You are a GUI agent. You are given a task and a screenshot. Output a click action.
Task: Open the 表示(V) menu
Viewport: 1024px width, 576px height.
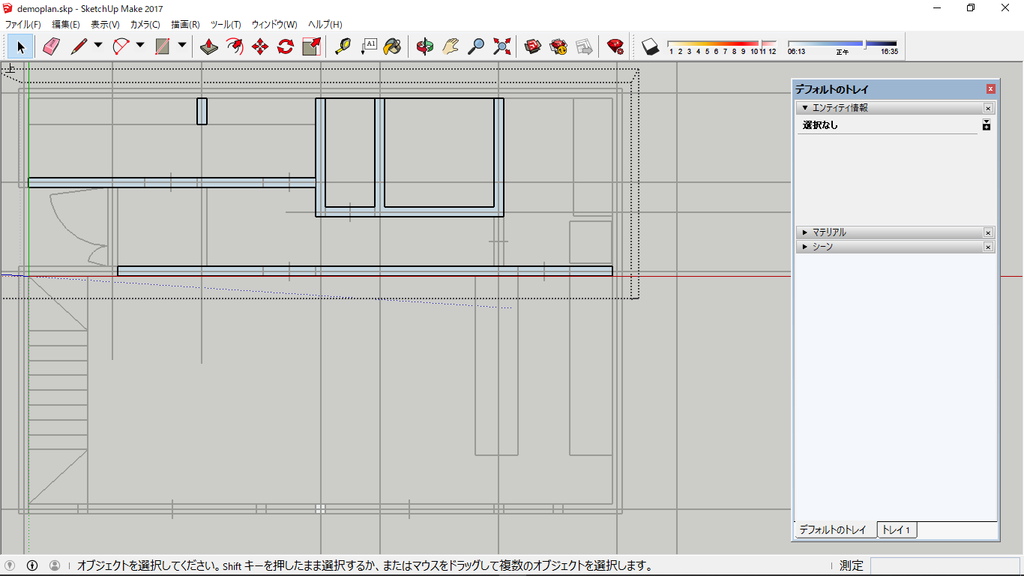coord(105,24)
